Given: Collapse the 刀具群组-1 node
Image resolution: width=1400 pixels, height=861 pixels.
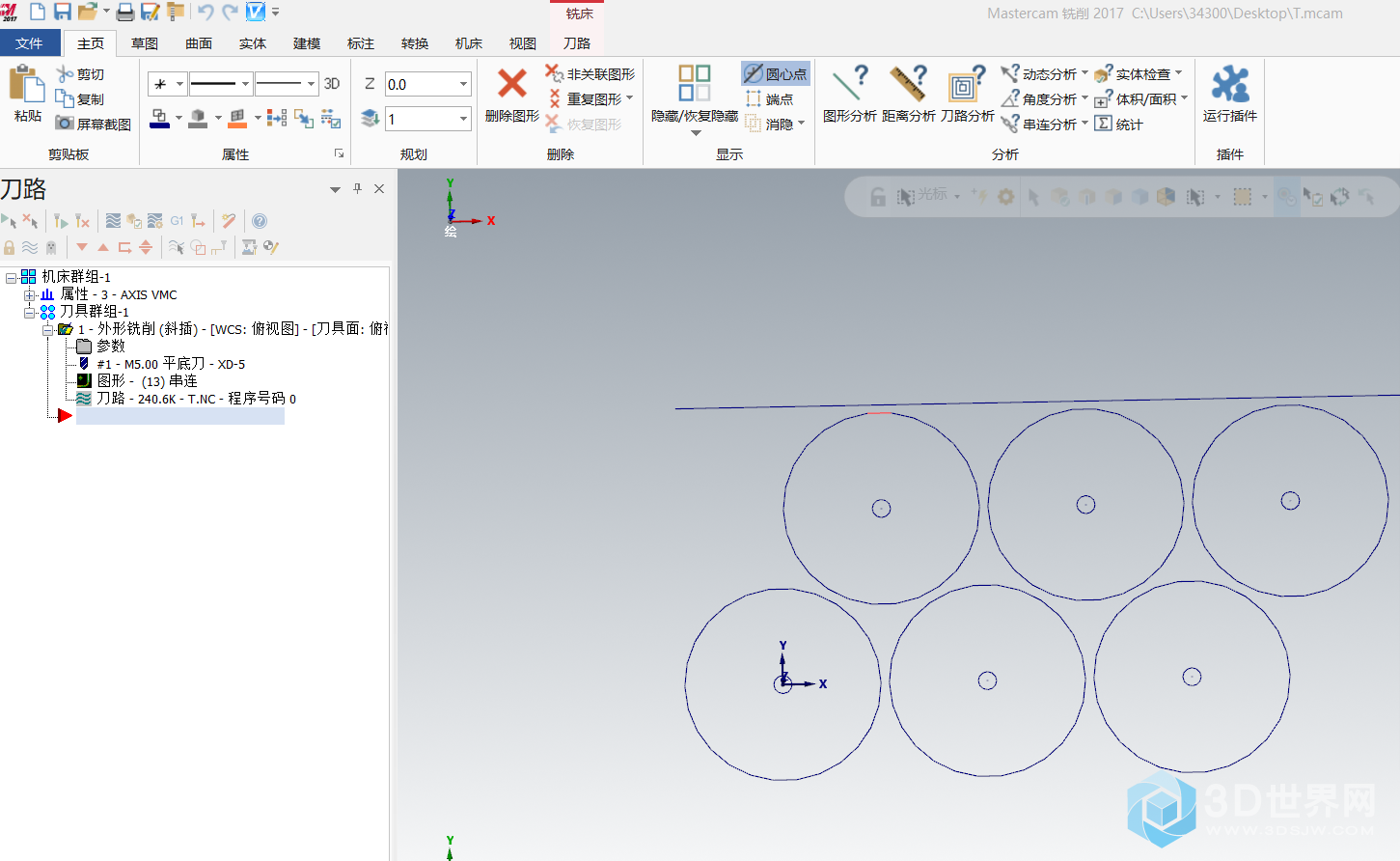Looking at the screenshot, I should [29, 312].
